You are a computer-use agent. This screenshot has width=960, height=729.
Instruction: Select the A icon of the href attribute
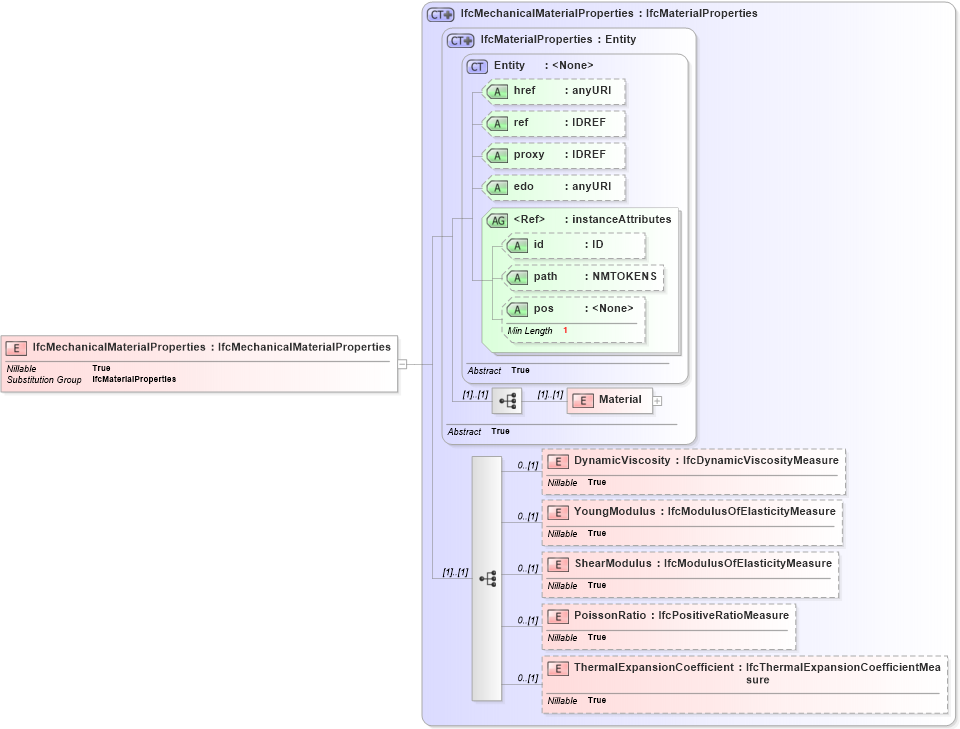496,91
